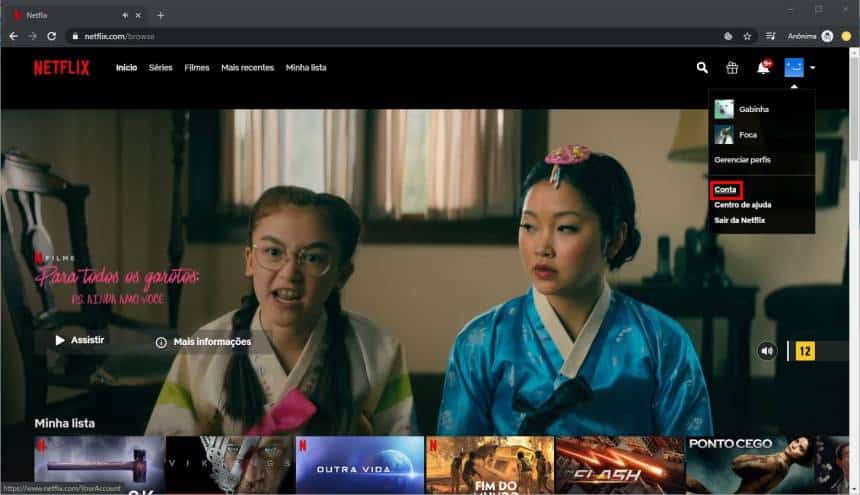860x495 pixels.
Task: Open the Mais recentes navigation link
Action: click(x=247, y=67)
